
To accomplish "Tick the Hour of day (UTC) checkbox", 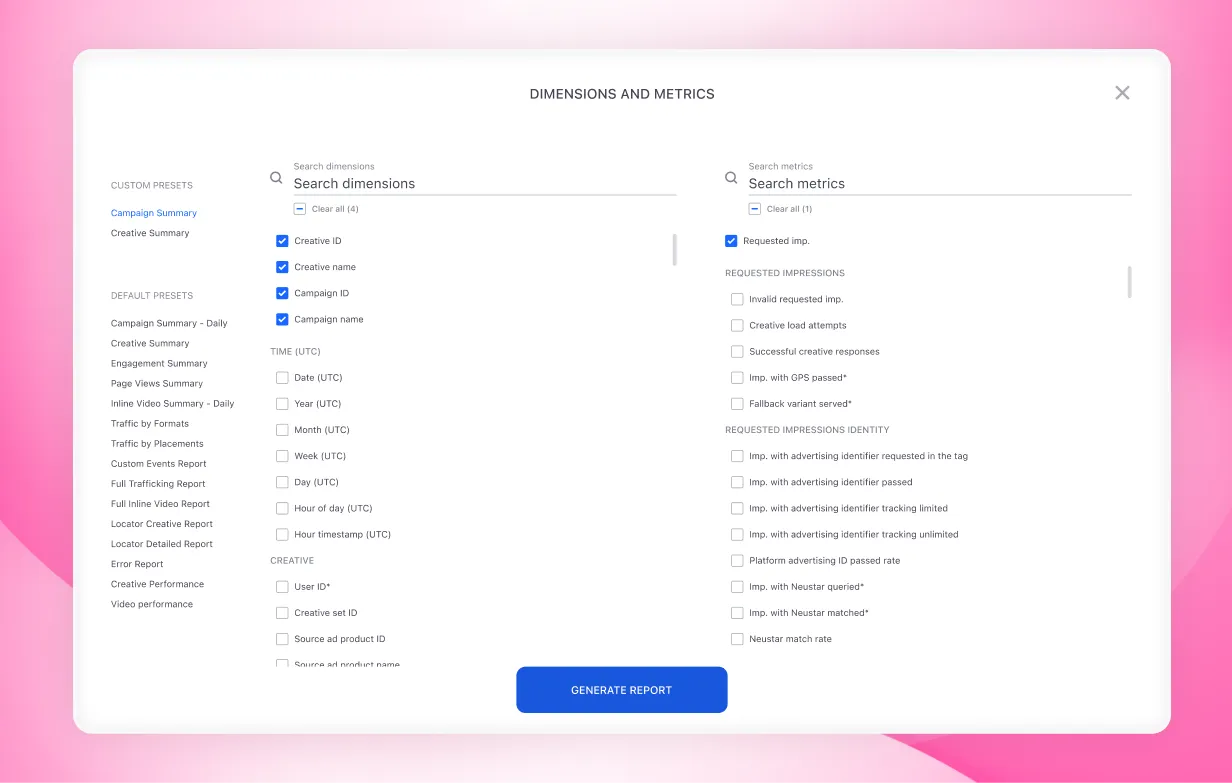I will coord(282,508).
